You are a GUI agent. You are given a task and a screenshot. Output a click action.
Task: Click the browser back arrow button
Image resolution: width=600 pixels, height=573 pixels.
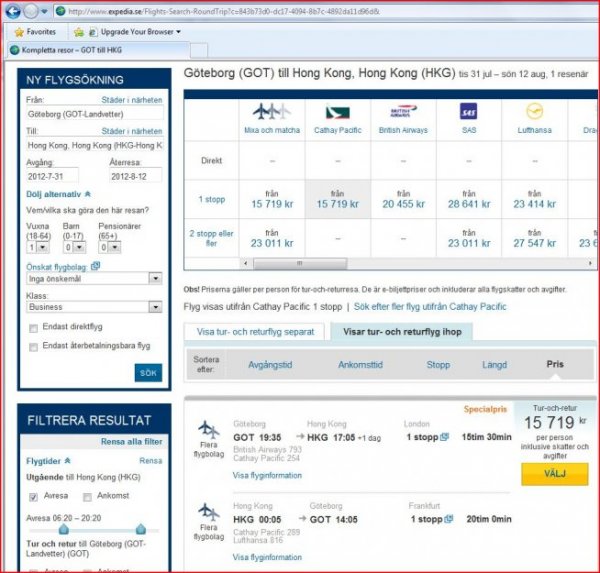14,11
